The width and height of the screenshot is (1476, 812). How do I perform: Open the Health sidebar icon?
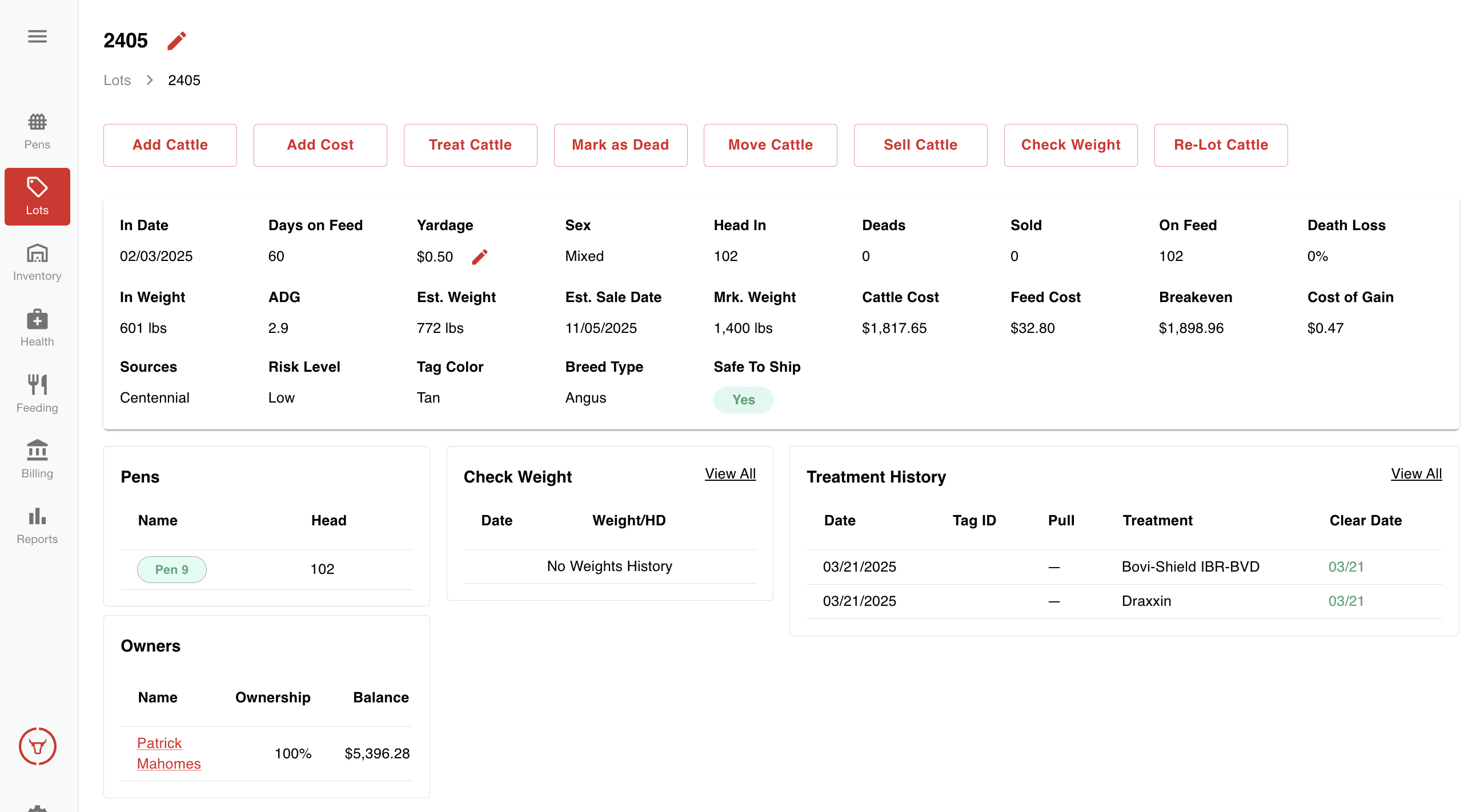pos(37,328)
